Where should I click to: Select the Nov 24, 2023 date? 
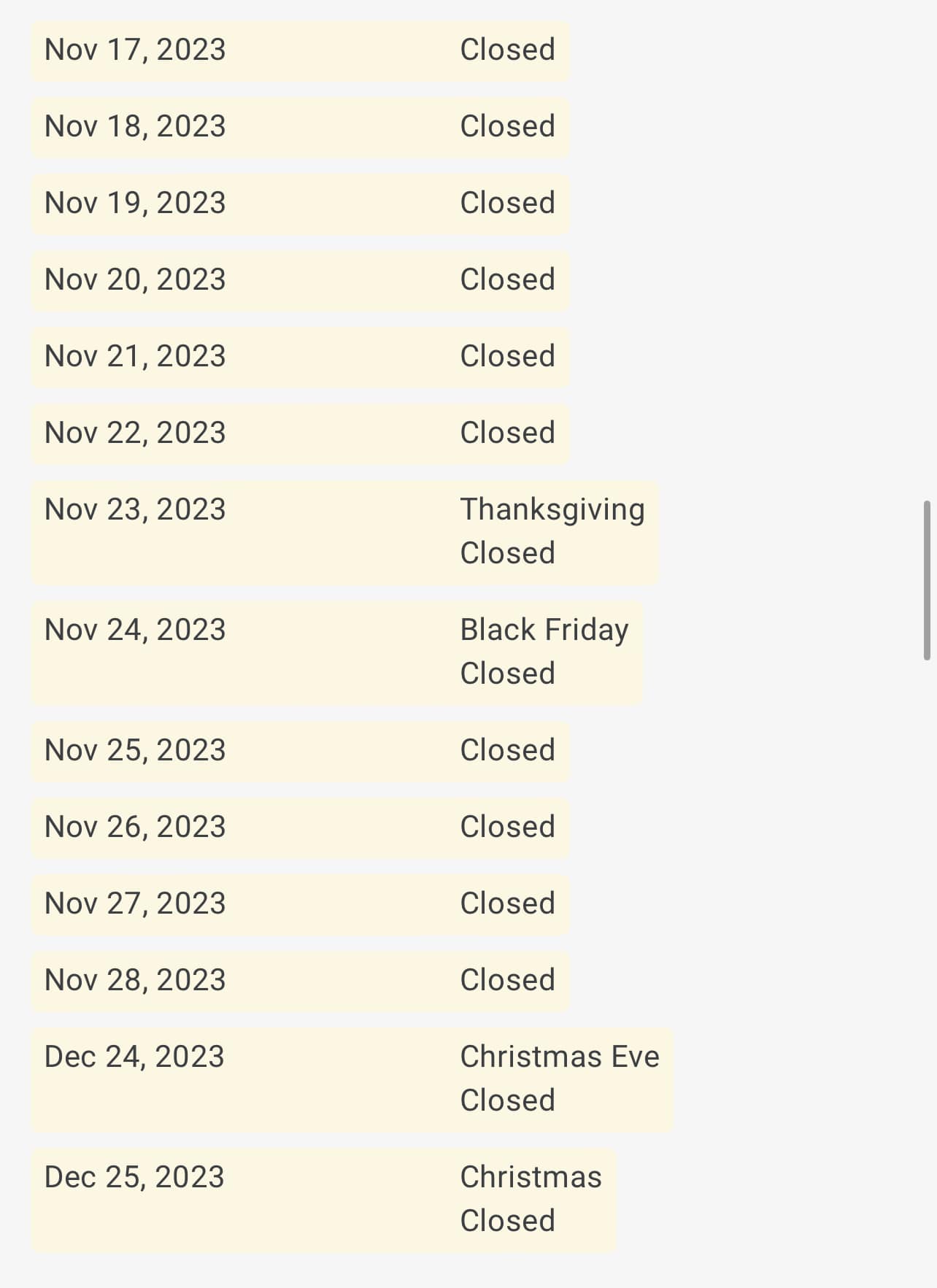[x=135, y=630]
